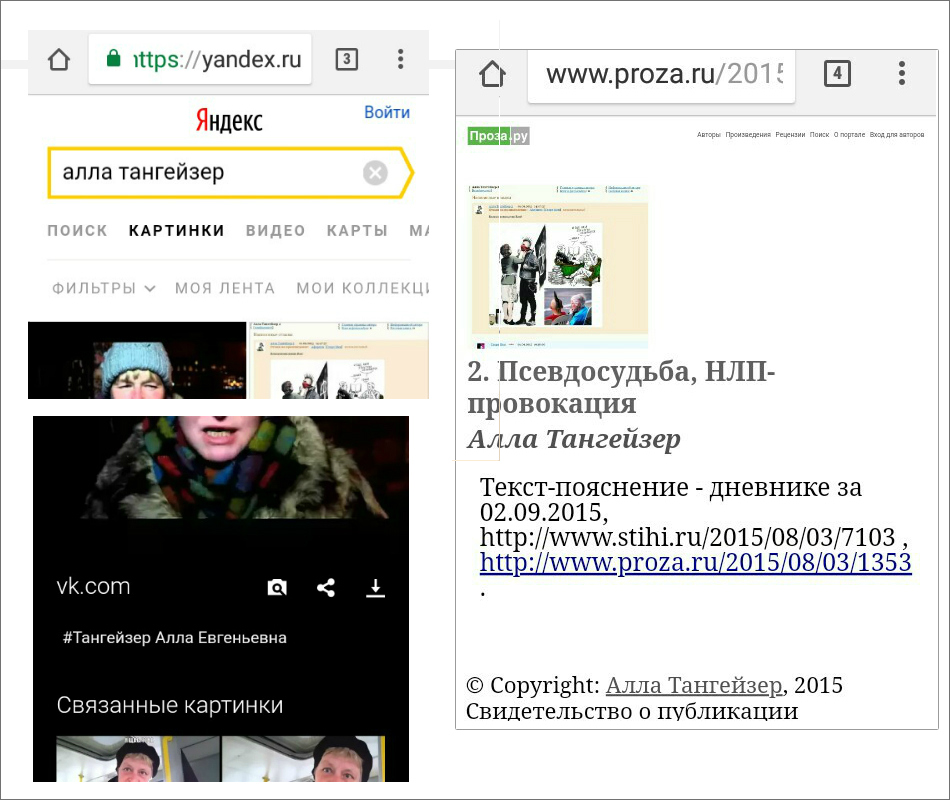Open the image result showing the proza.ru page screenshot

(x=339, y=360)
